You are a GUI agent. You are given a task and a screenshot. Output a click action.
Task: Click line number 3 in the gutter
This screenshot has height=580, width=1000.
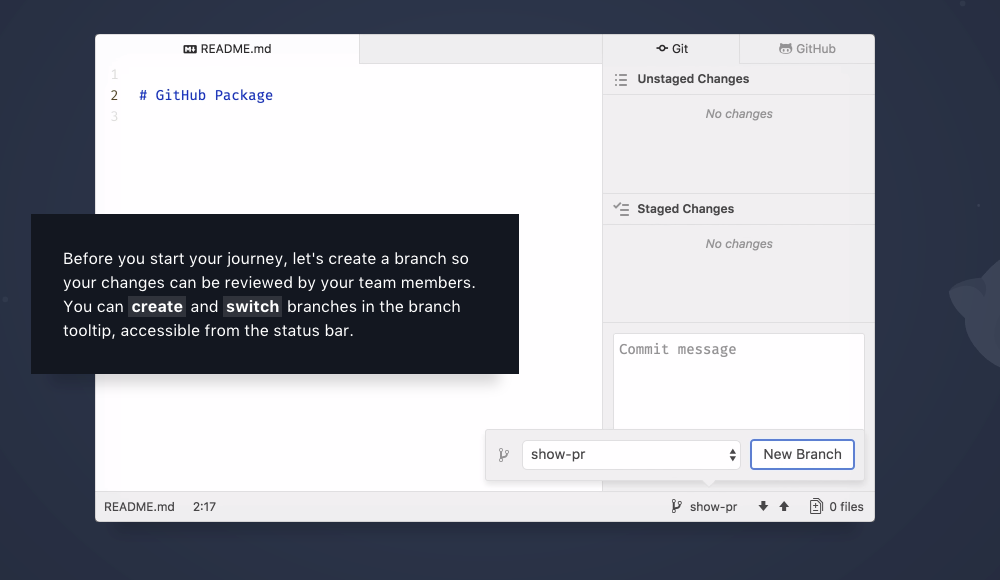[114, 116]
